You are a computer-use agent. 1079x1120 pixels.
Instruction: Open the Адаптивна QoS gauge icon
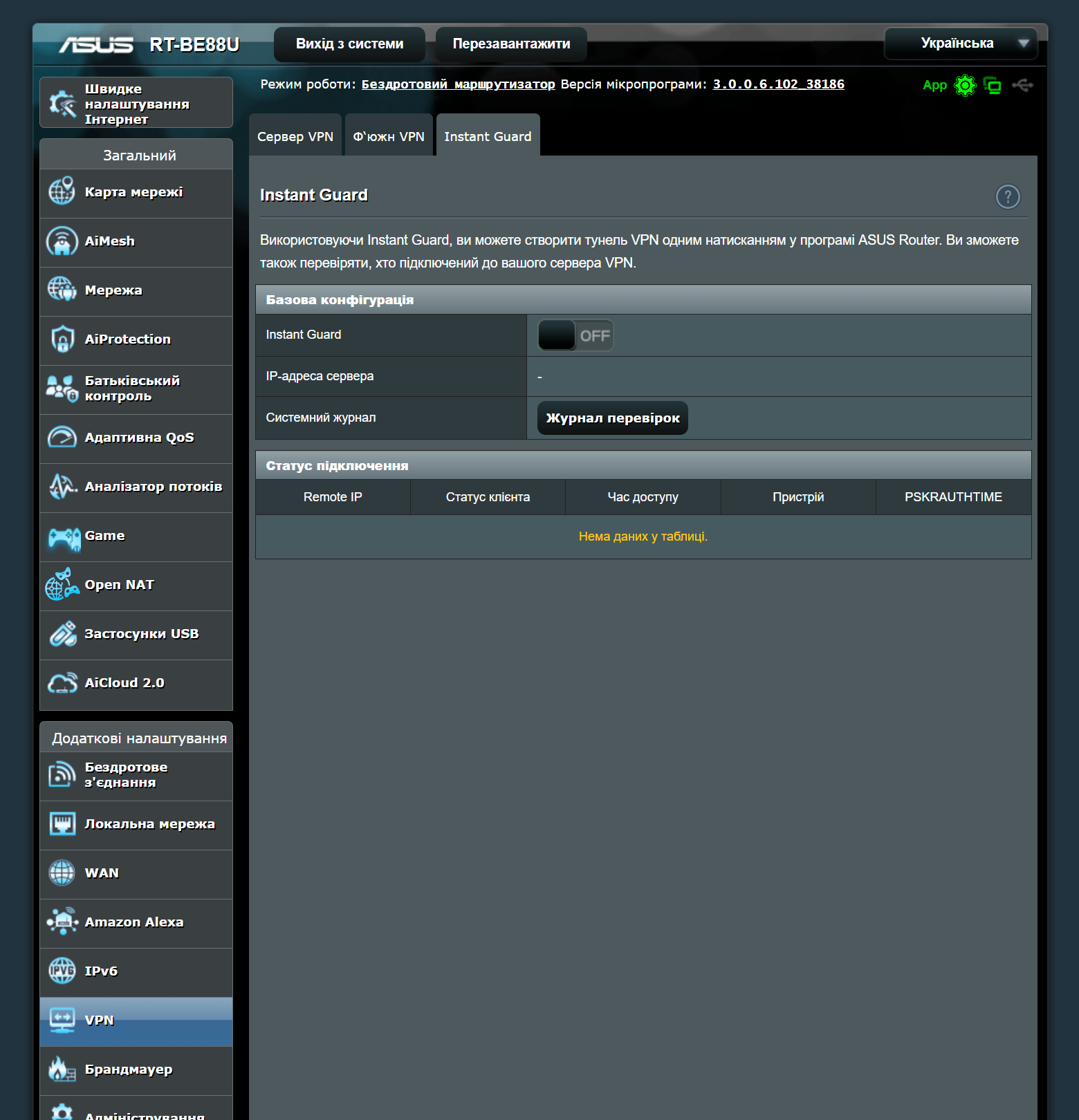(x=62, y=437)
